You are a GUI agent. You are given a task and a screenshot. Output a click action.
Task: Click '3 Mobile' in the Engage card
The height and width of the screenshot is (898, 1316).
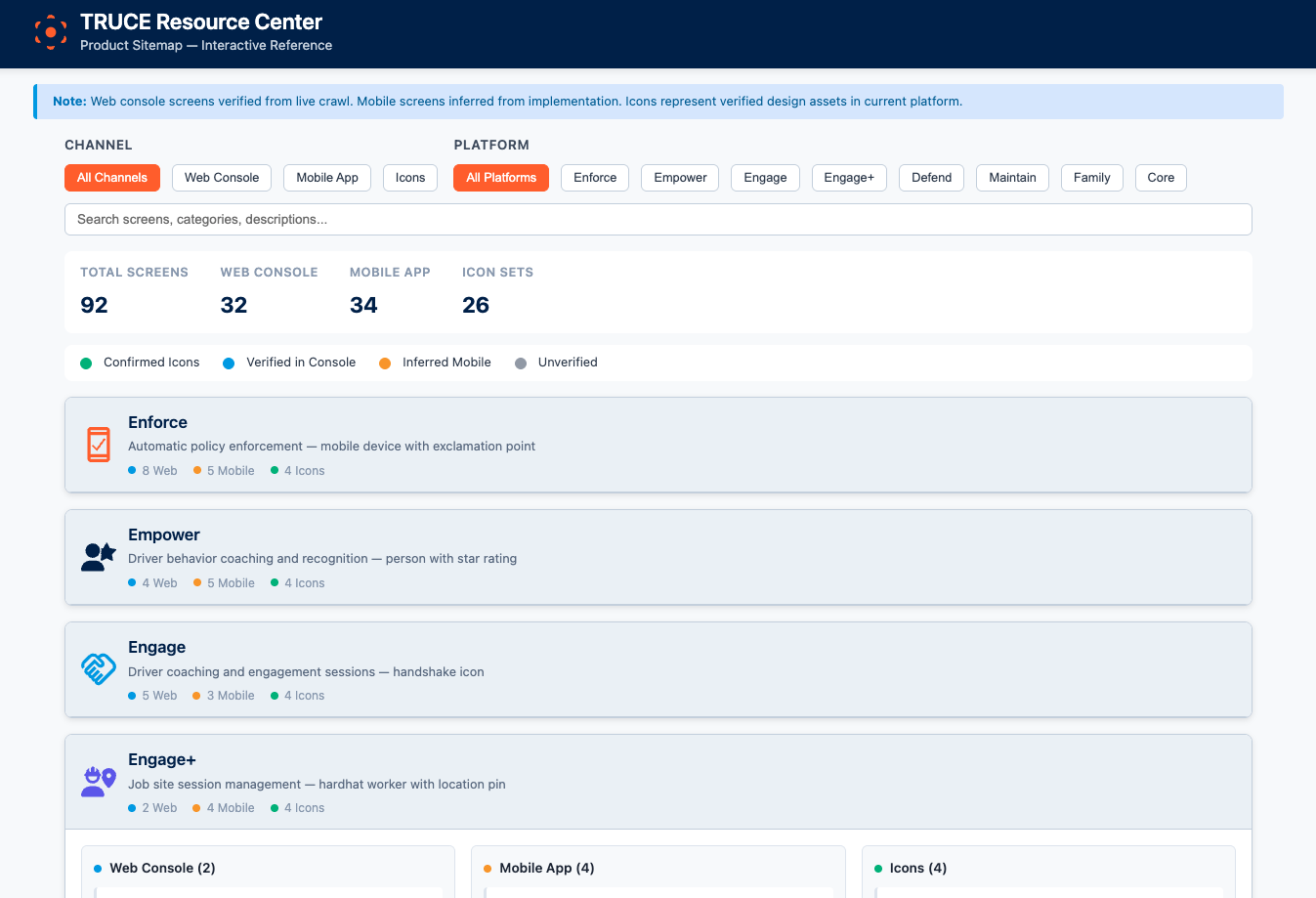click(231, 696)
